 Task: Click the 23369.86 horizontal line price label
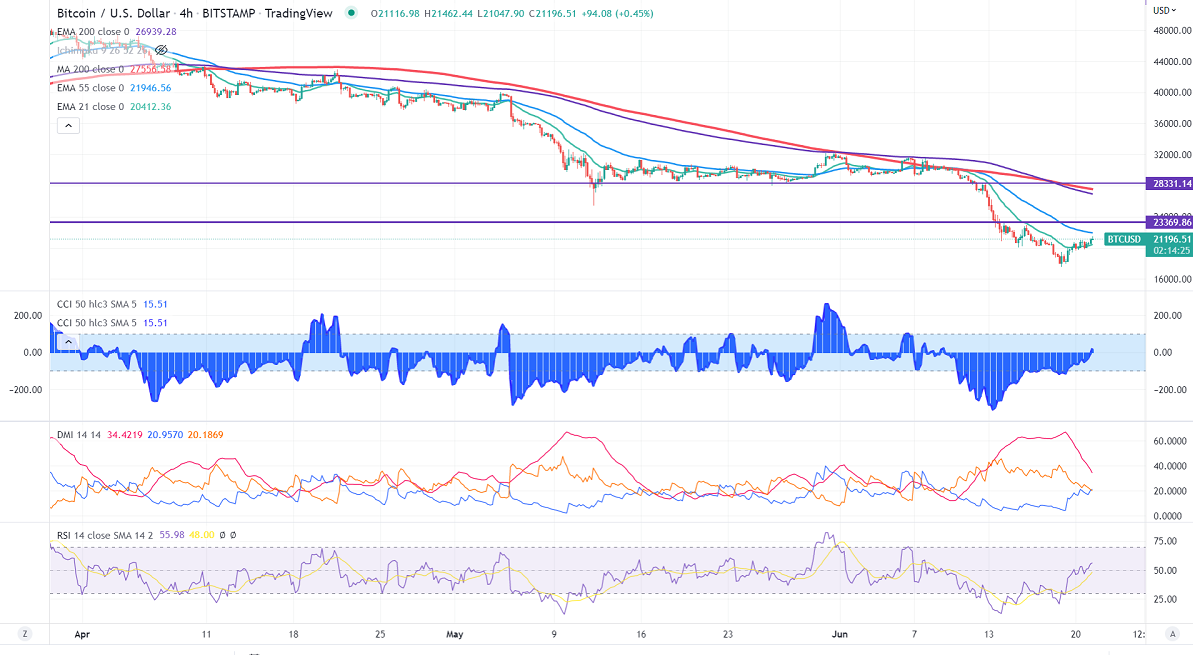click(1169, 223)
